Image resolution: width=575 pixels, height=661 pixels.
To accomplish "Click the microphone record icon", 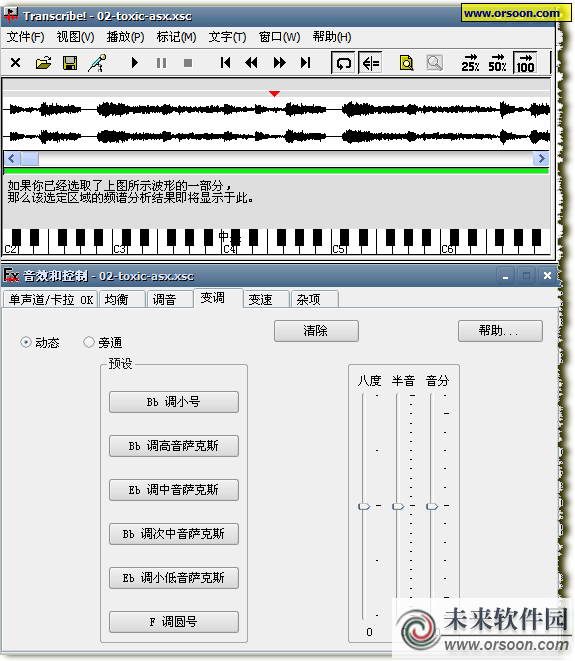I will [97, 63].
